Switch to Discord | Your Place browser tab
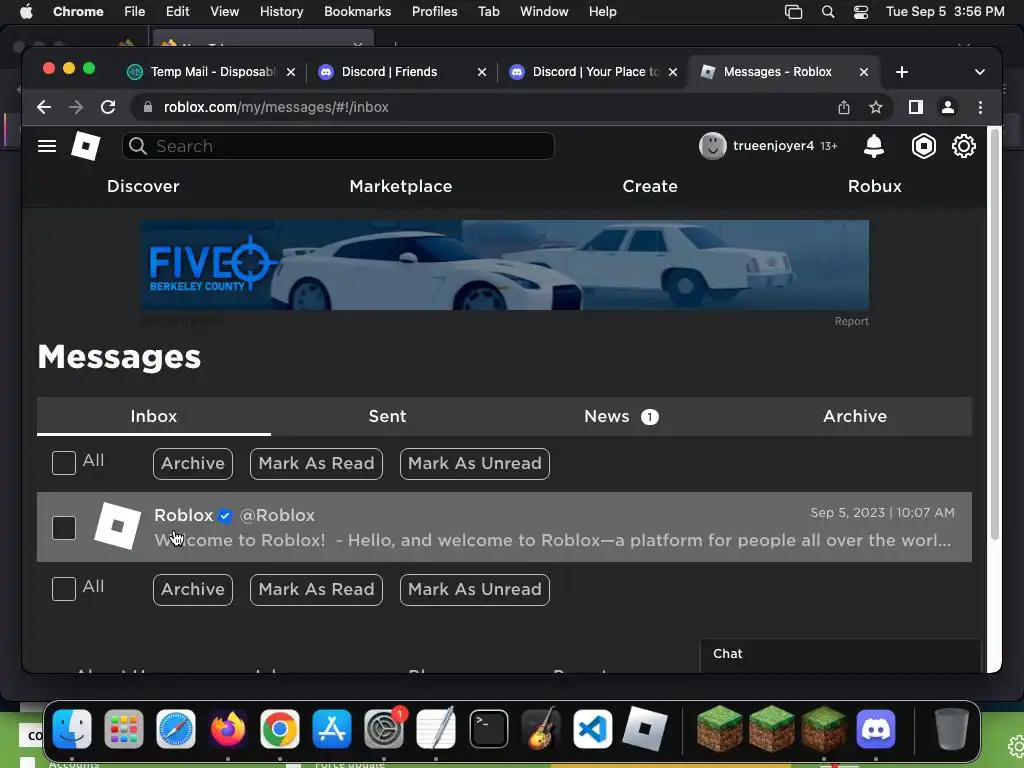 click(x=593, y=72)
